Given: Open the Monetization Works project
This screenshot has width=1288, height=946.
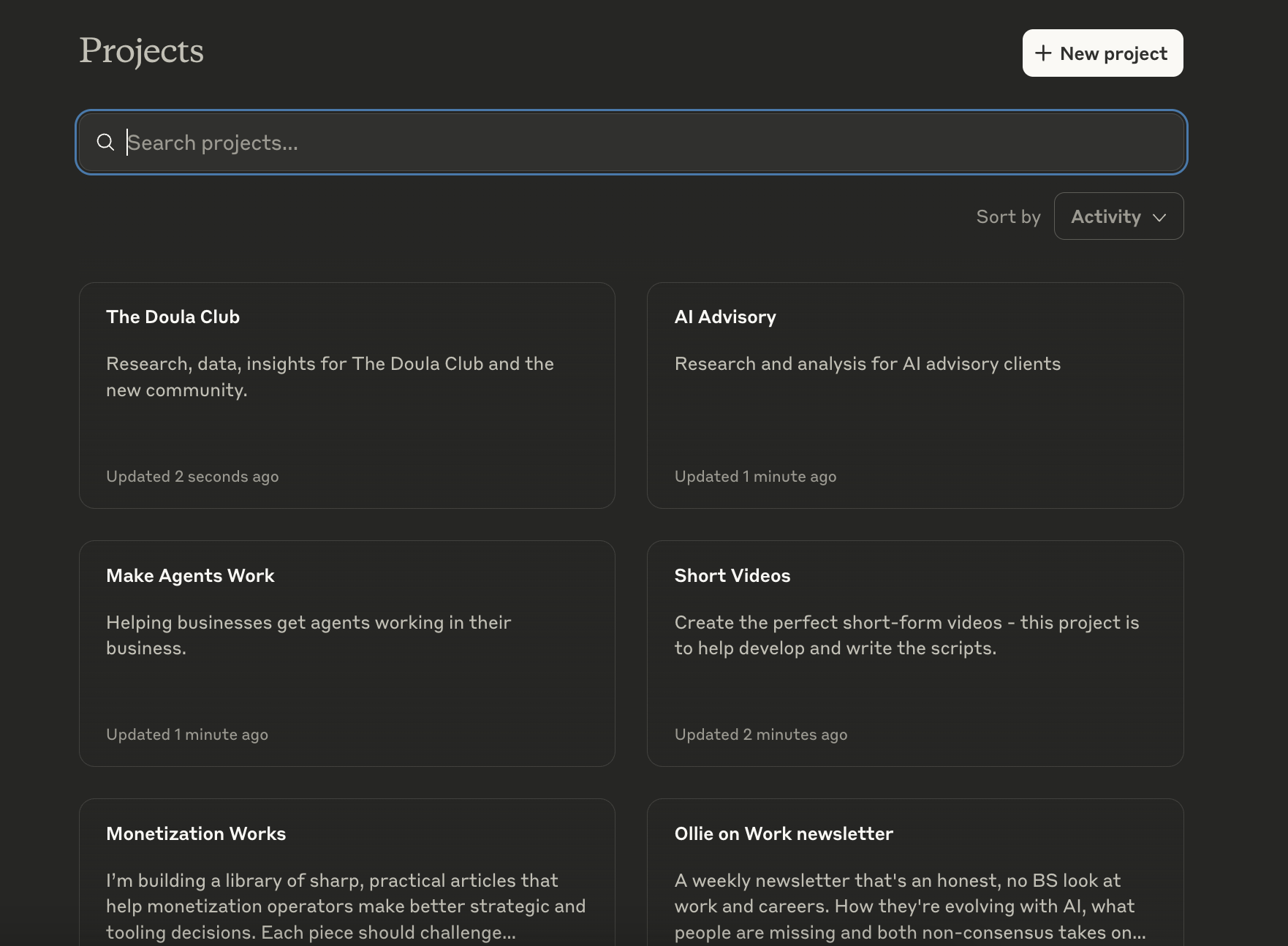Looking at the screenshot, I should pos(347,873).
